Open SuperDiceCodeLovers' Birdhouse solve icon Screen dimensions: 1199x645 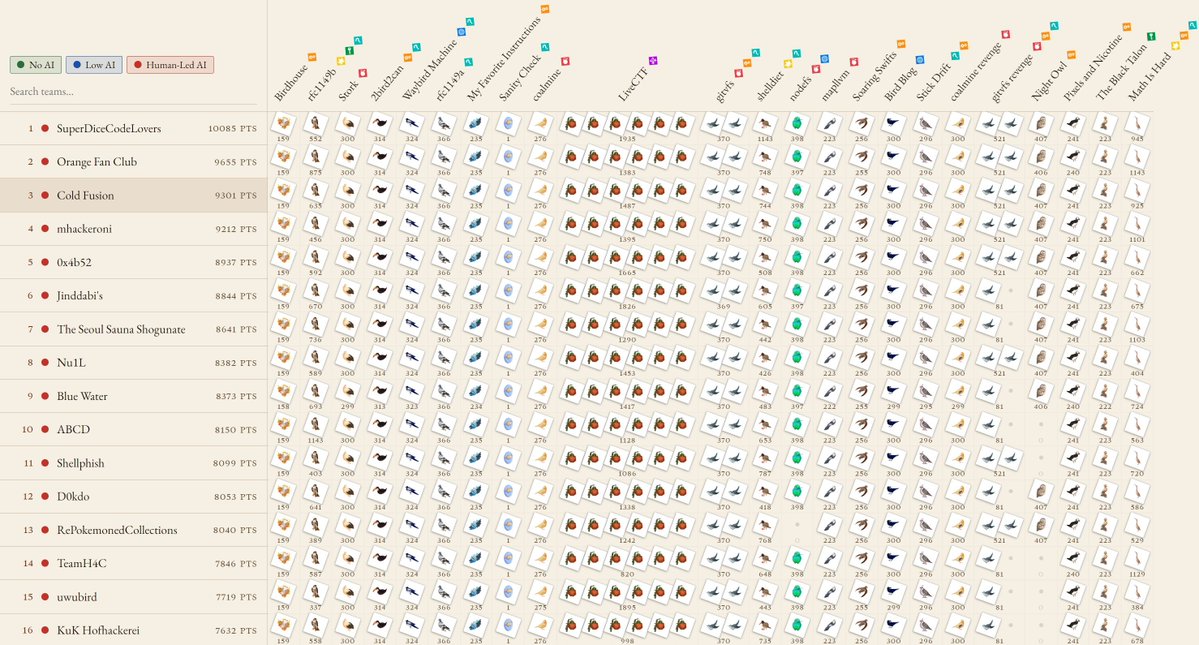click(284, 124)
